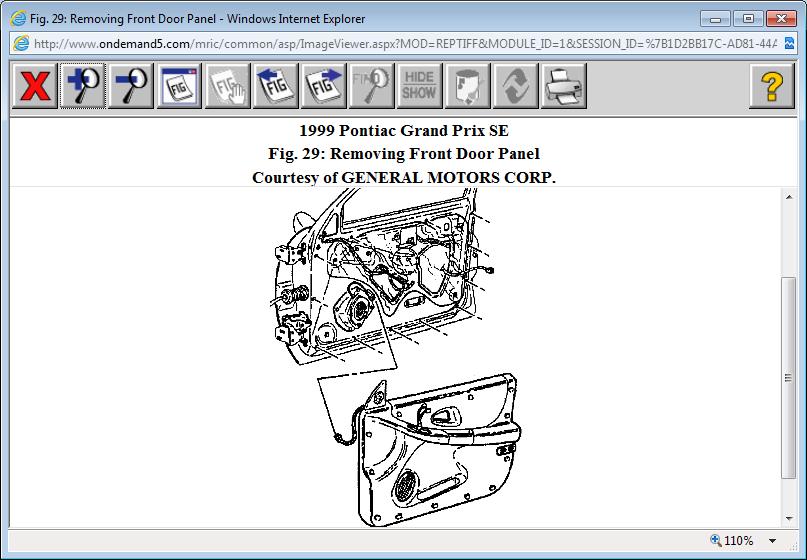Click the 110% zoom level button

point(733,541)
